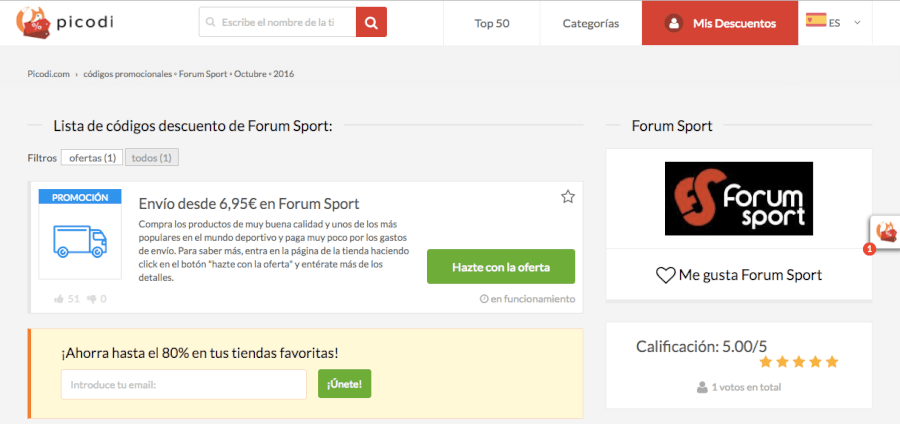The width and height of the screenshot is (900, 424).
Task: Open Mis Descuentos
Action: click(720, 24)
